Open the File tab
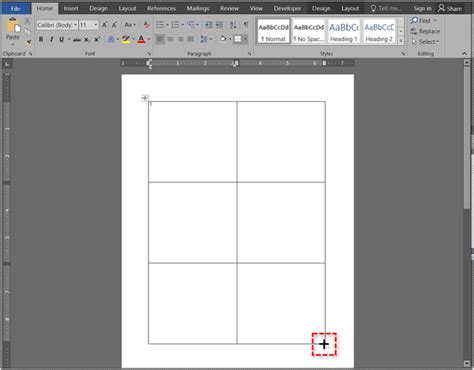This screenshot has width=474, height=370. (x=15, y=8)
